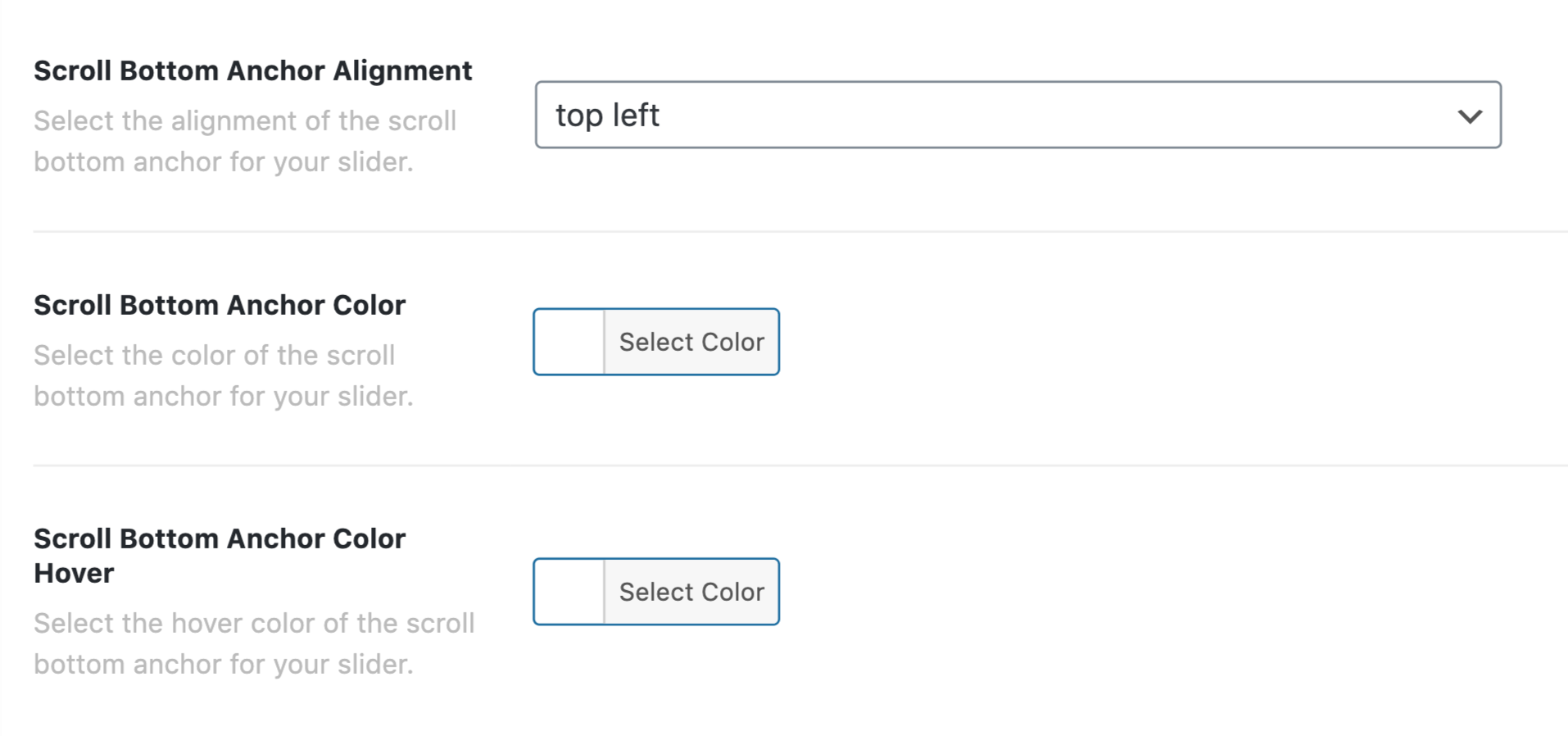Open the color picker for Scroll Bottom Anchor Color
Screen dimensions: 1568x736
pyautogui.click(x=691, y=342)
